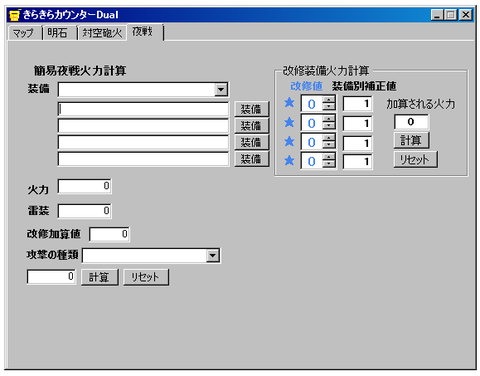Click the lower-left 計算 button
The height and width of the screenshot is (376, 480).
(x=99, y=277)
